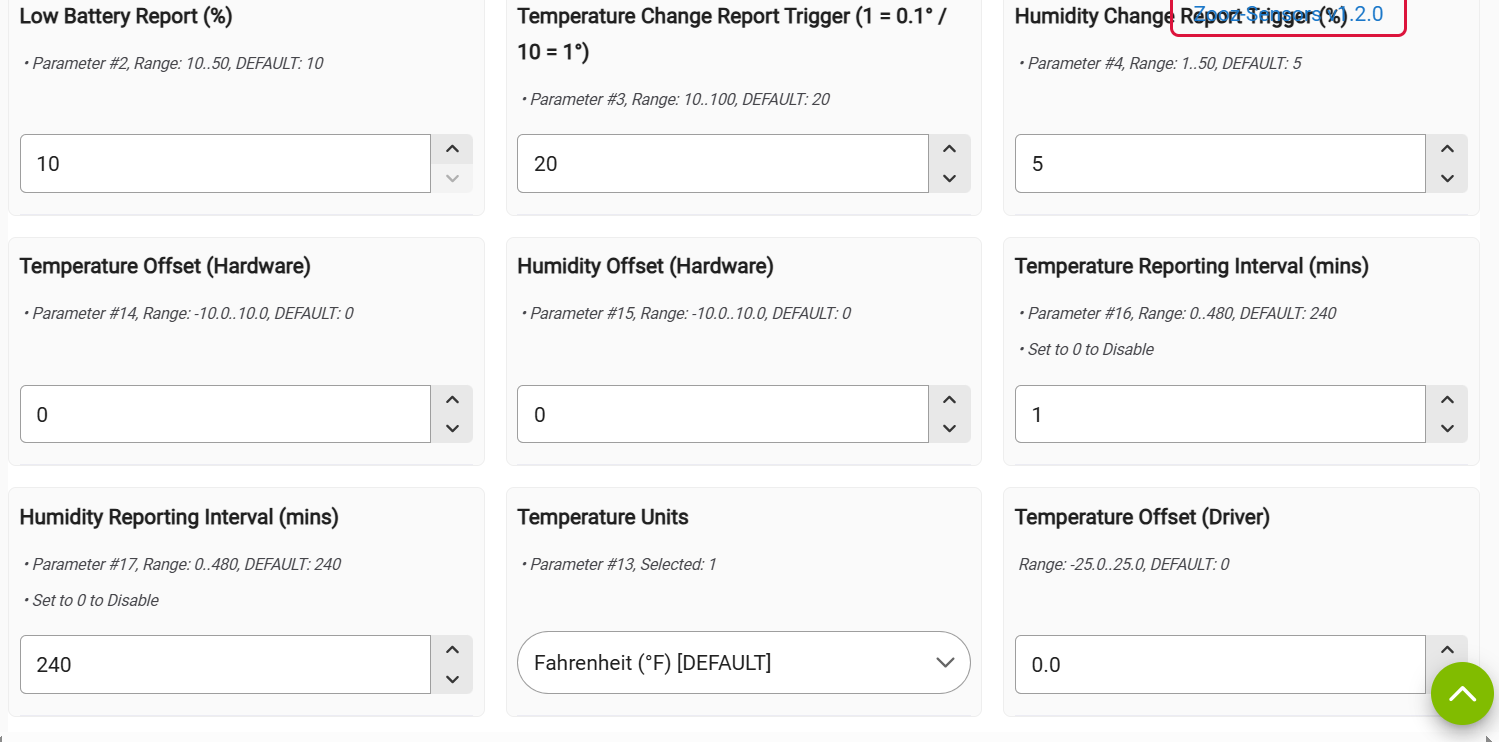Increase Low Battery Report value

(x=452, y=150)
